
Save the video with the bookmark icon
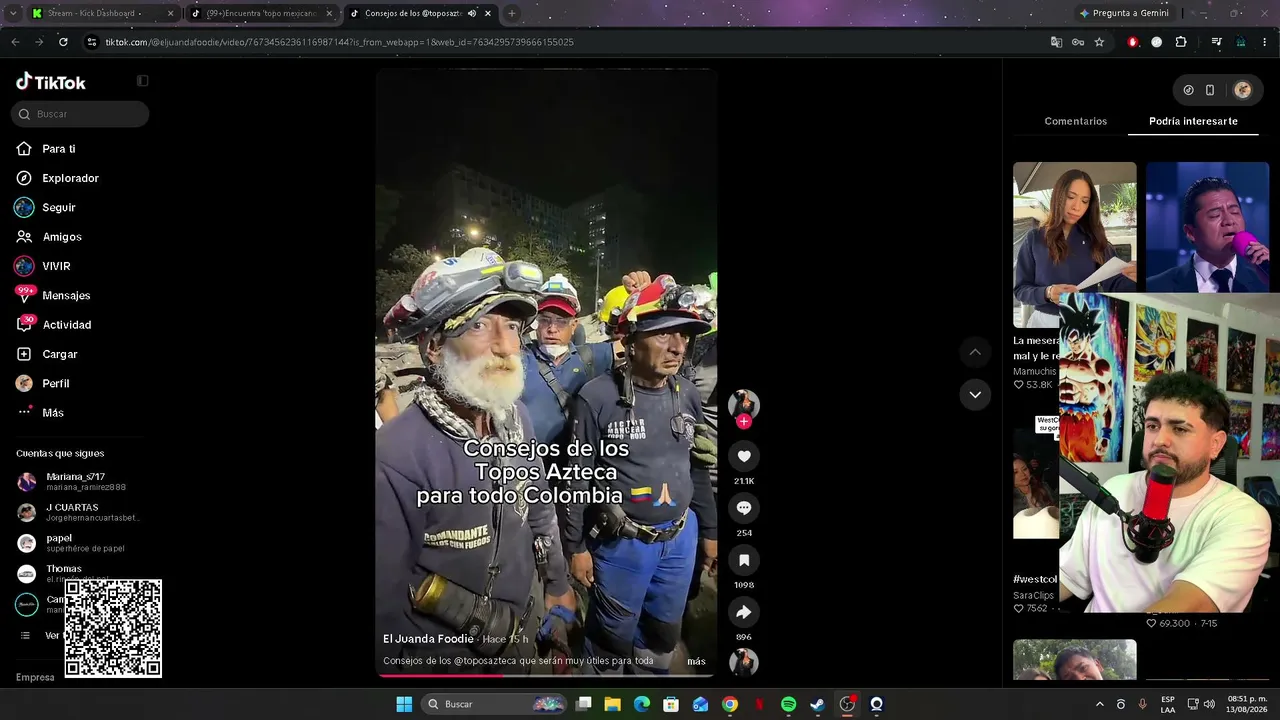(x=744, y=560)
